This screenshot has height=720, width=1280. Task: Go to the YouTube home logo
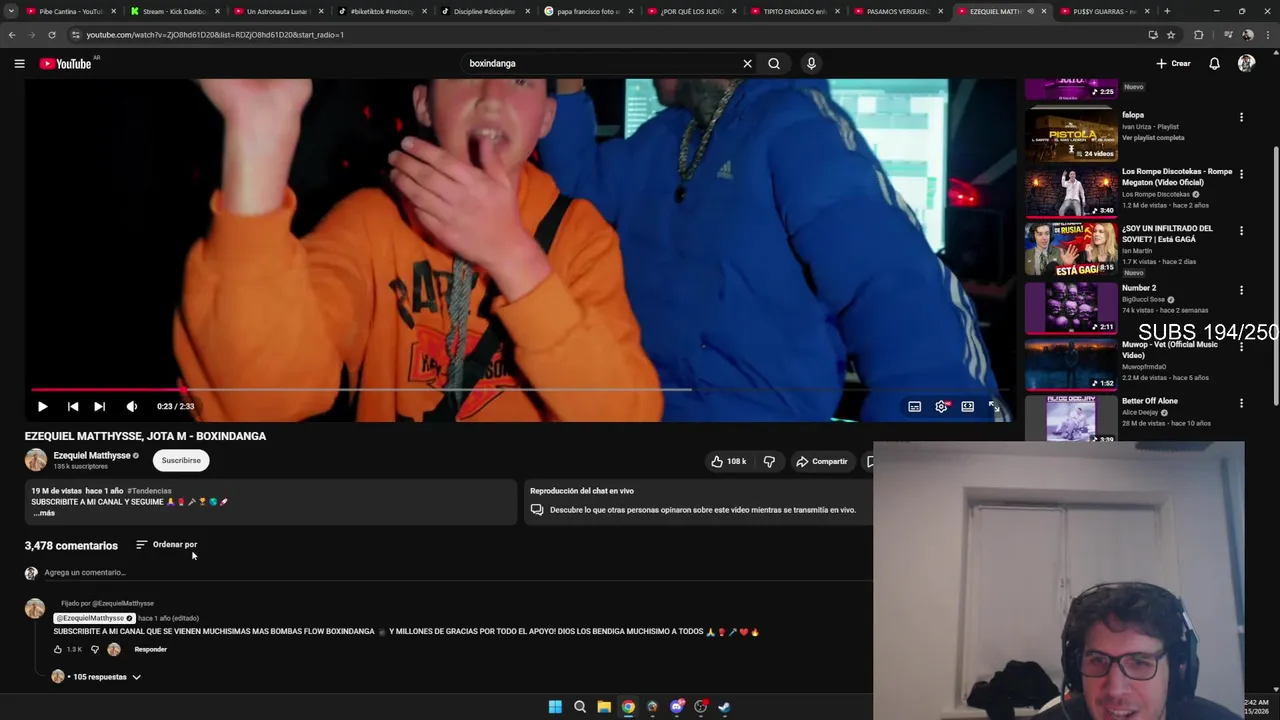(65, 64)
